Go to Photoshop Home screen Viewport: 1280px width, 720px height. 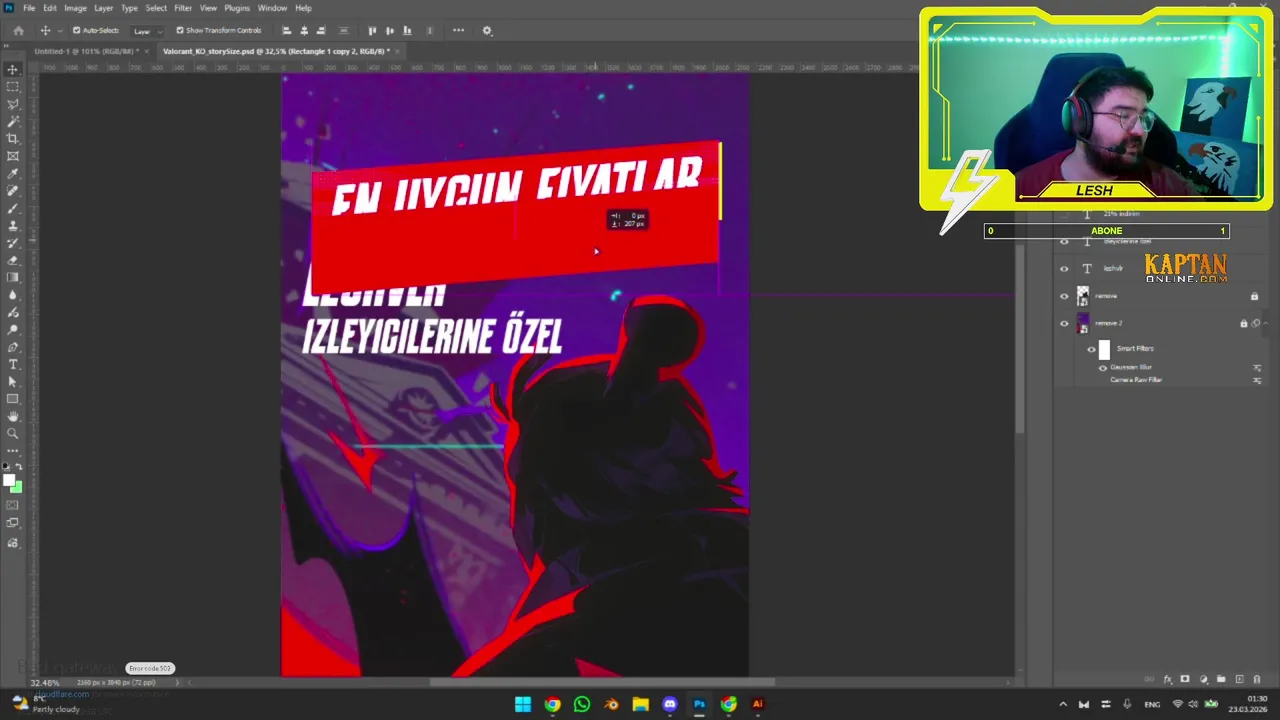coord(18,30)
